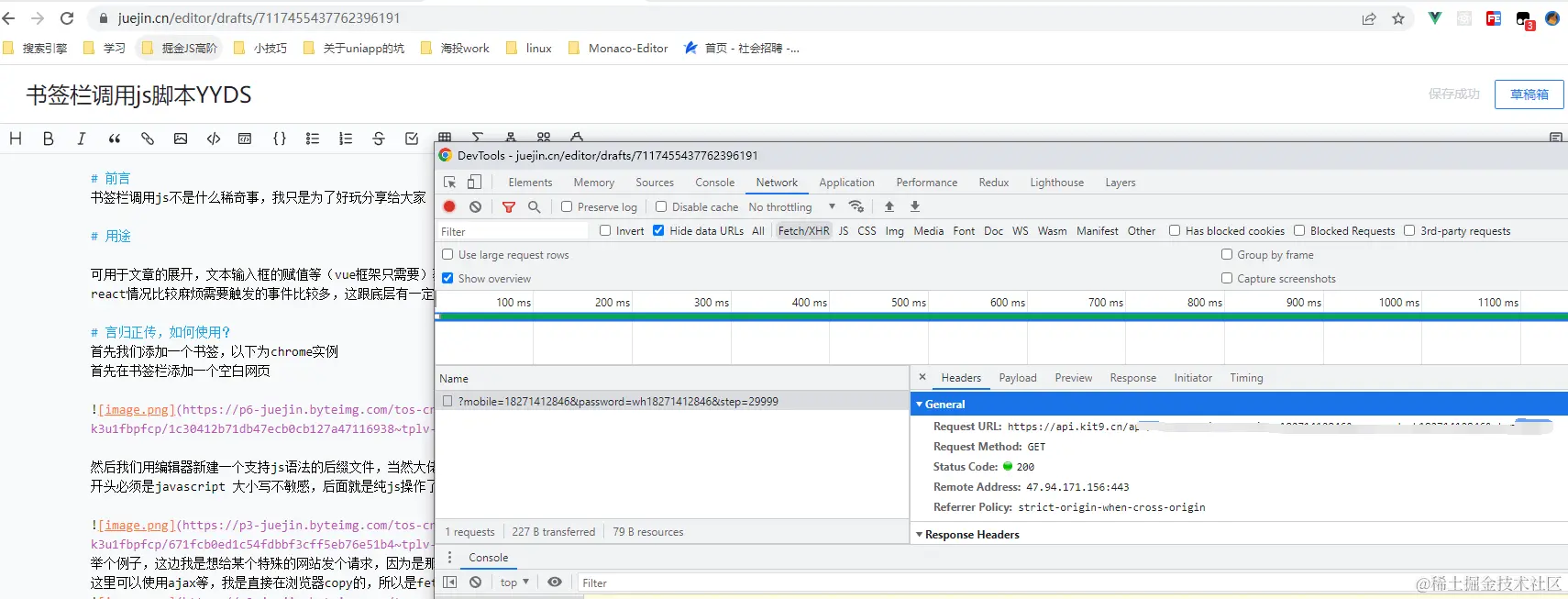The height and width of the screenshot is (599, 1568).
Task: Click the 草稿箱 drafts button
Action: coord(1529,94)
